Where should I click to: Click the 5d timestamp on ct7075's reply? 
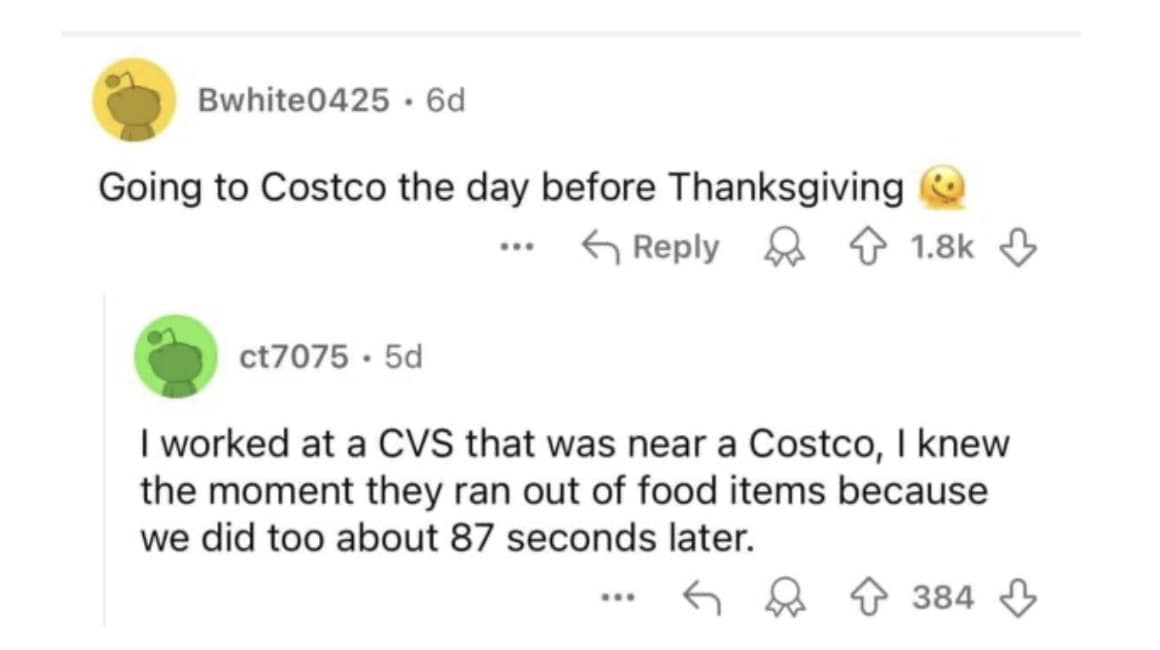coord(402,355)
